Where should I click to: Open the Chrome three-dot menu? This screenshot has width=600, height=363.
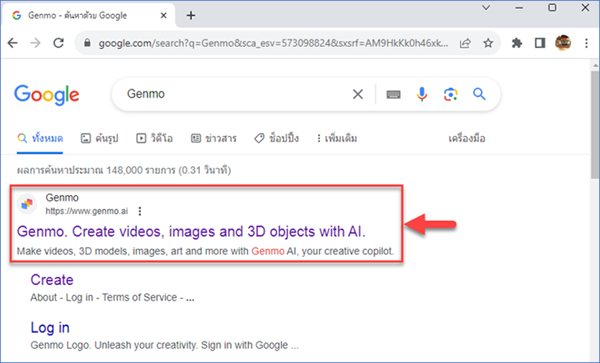coord(586,43)
